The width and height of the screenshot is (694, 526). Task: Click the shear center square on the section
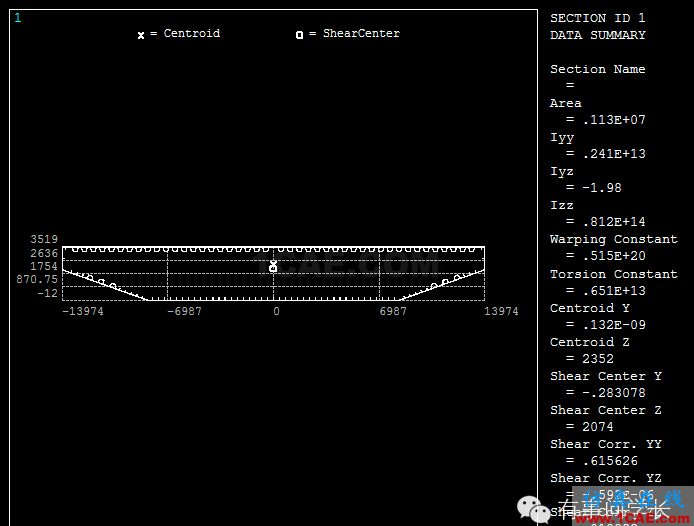(273, 268)
